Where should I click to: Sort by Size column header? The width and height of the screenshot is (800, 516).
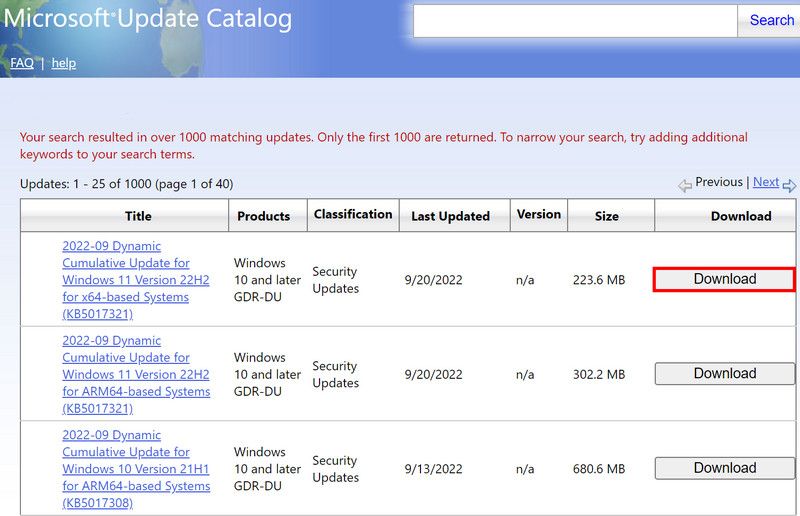(611, 215)
